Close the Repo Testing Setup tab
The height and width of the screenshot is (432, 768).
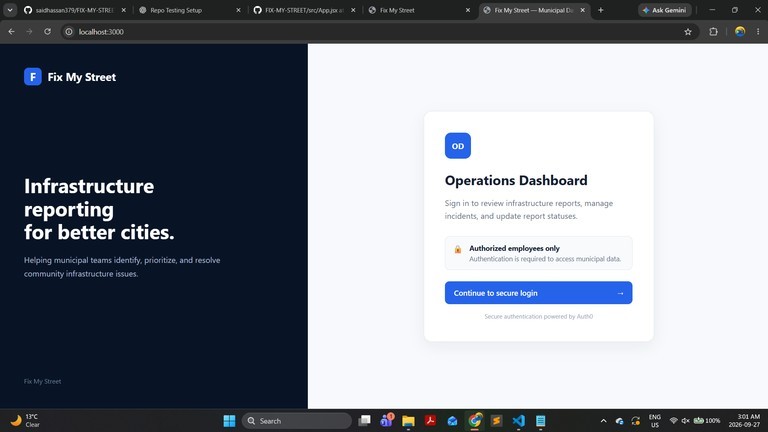tap(239, 10)
